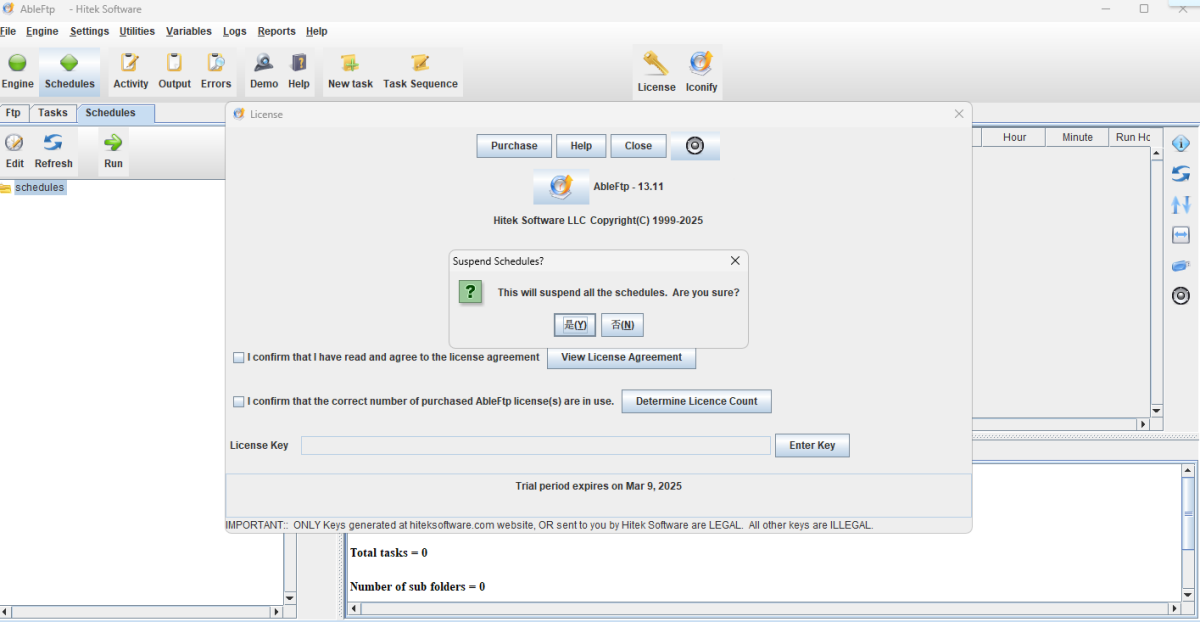Click the View License Agreement button
The image size is (1200, 622).
point(621,357)
